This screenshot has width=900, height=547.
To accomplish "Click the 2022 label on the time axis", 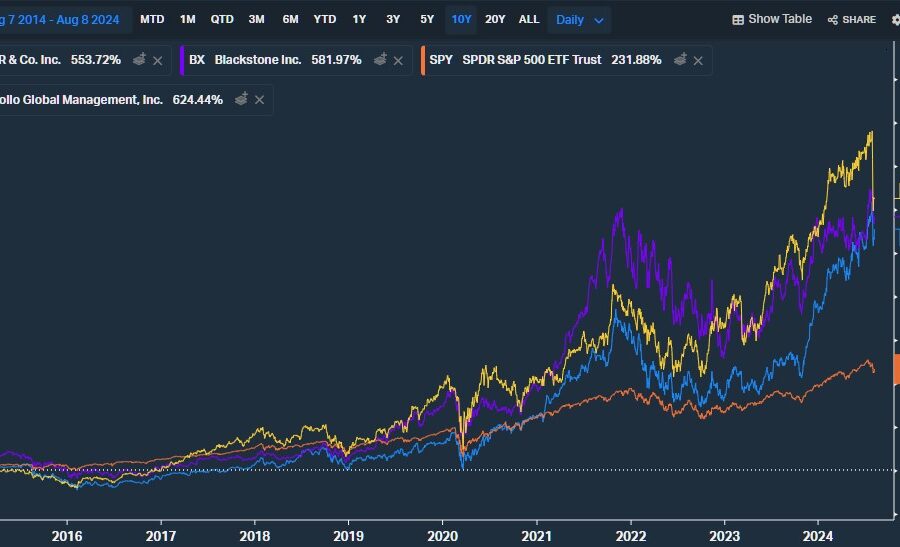I will coord(631,537).
